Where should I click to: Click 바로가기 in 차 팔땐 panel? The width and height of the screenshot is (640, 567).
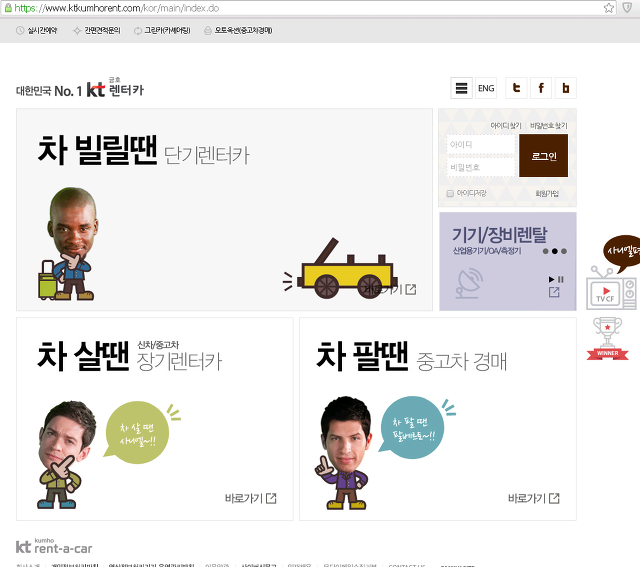point(534,498)
